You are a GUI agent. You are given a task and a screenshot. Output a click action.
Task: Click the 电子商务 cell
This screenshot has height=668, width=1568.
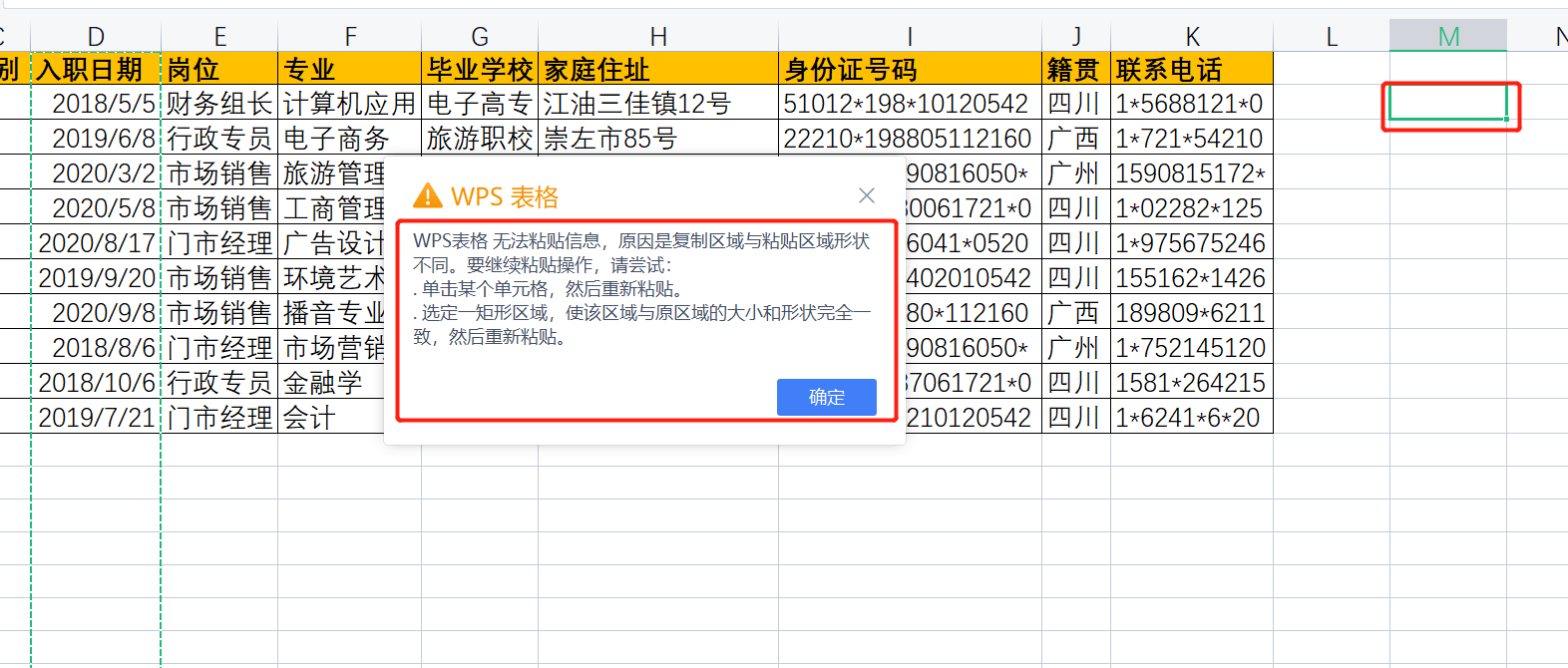point(350,138)
